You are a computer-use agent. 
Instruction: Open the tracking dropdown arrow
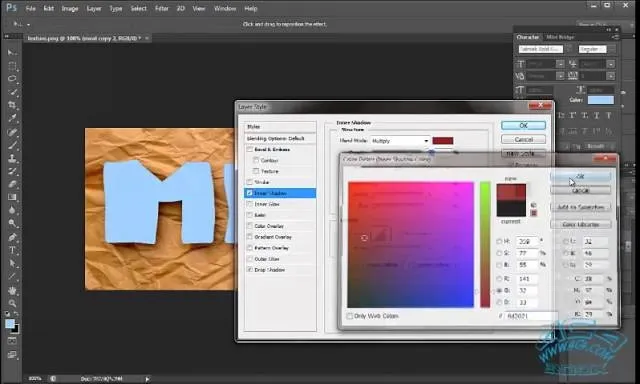coord(611,76)
